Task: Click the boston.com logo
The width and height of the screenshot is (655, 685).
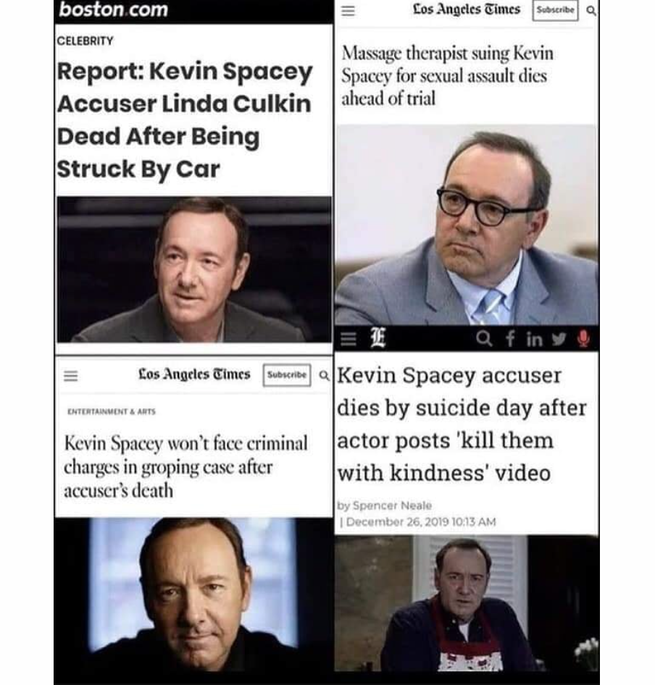Action: coord(113,10)
